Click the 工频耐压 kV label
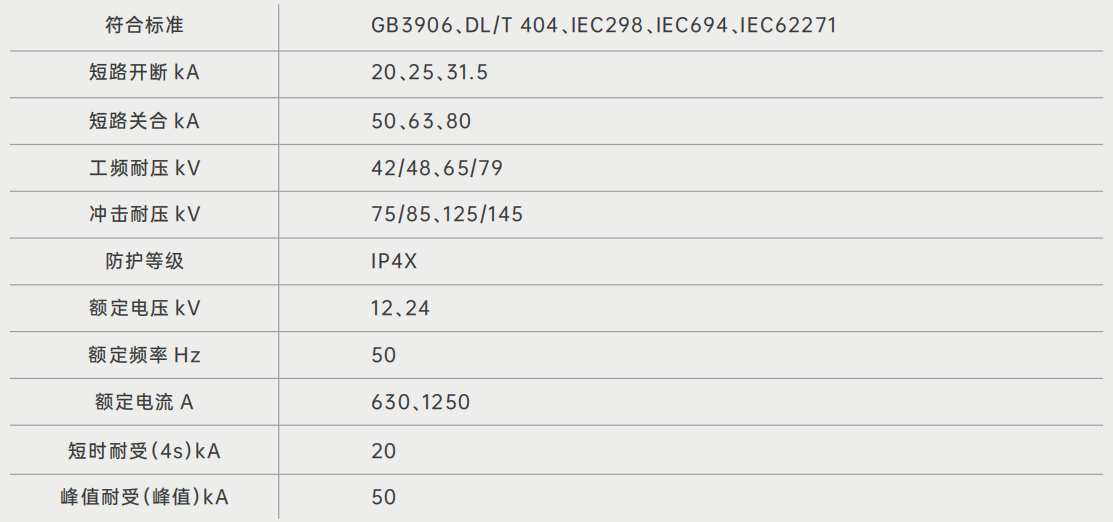Screen dimensions: 1113x522 coord(144,168)
